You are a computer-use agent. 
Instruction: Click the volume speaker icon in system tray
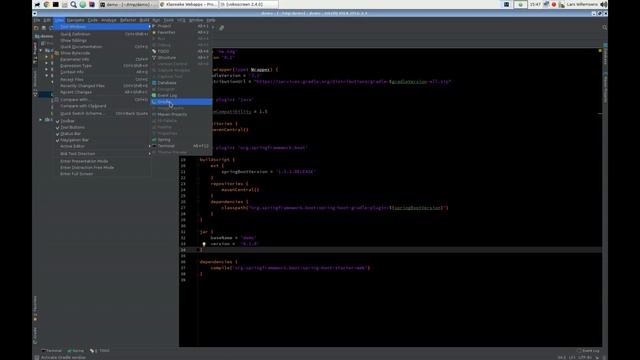click(604, 4)
